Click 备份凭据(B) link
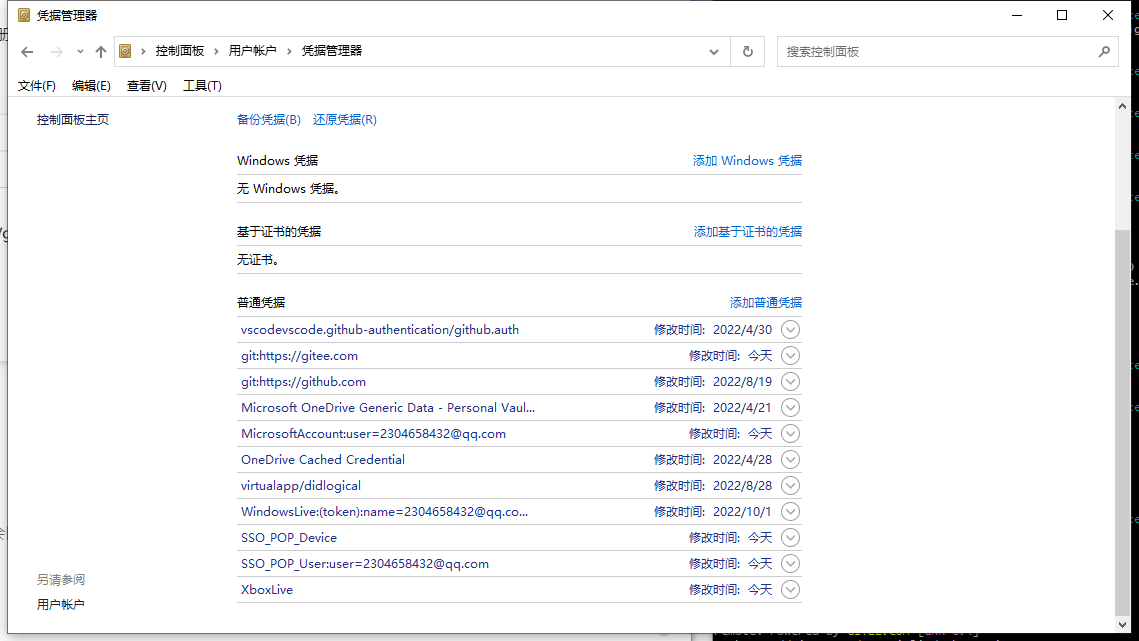1139x641 pixels. (x=269, y=120)
